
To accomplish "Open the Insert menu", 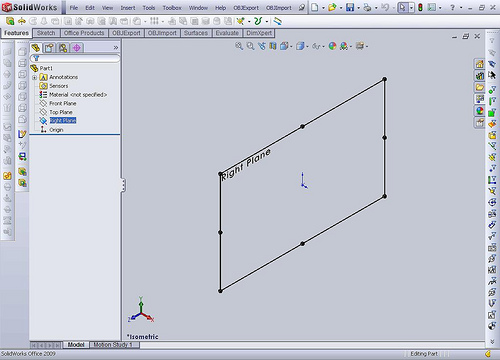I will click(x=128, y=8).
